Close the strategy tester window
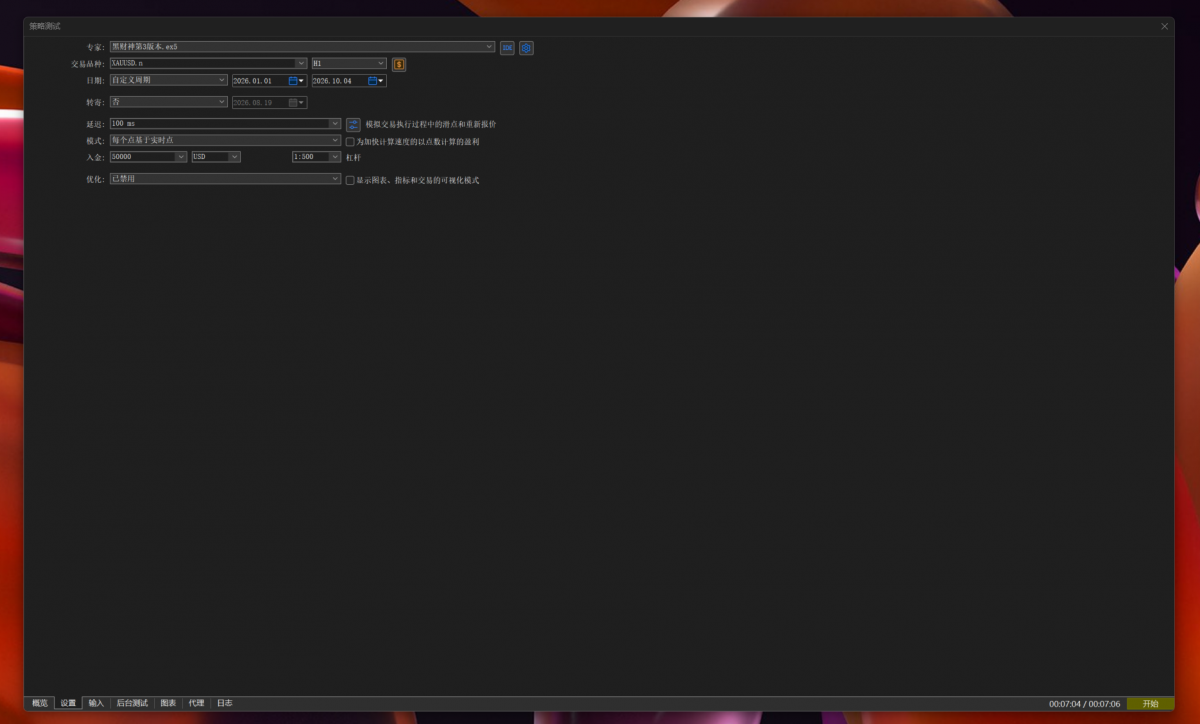 1164,26
